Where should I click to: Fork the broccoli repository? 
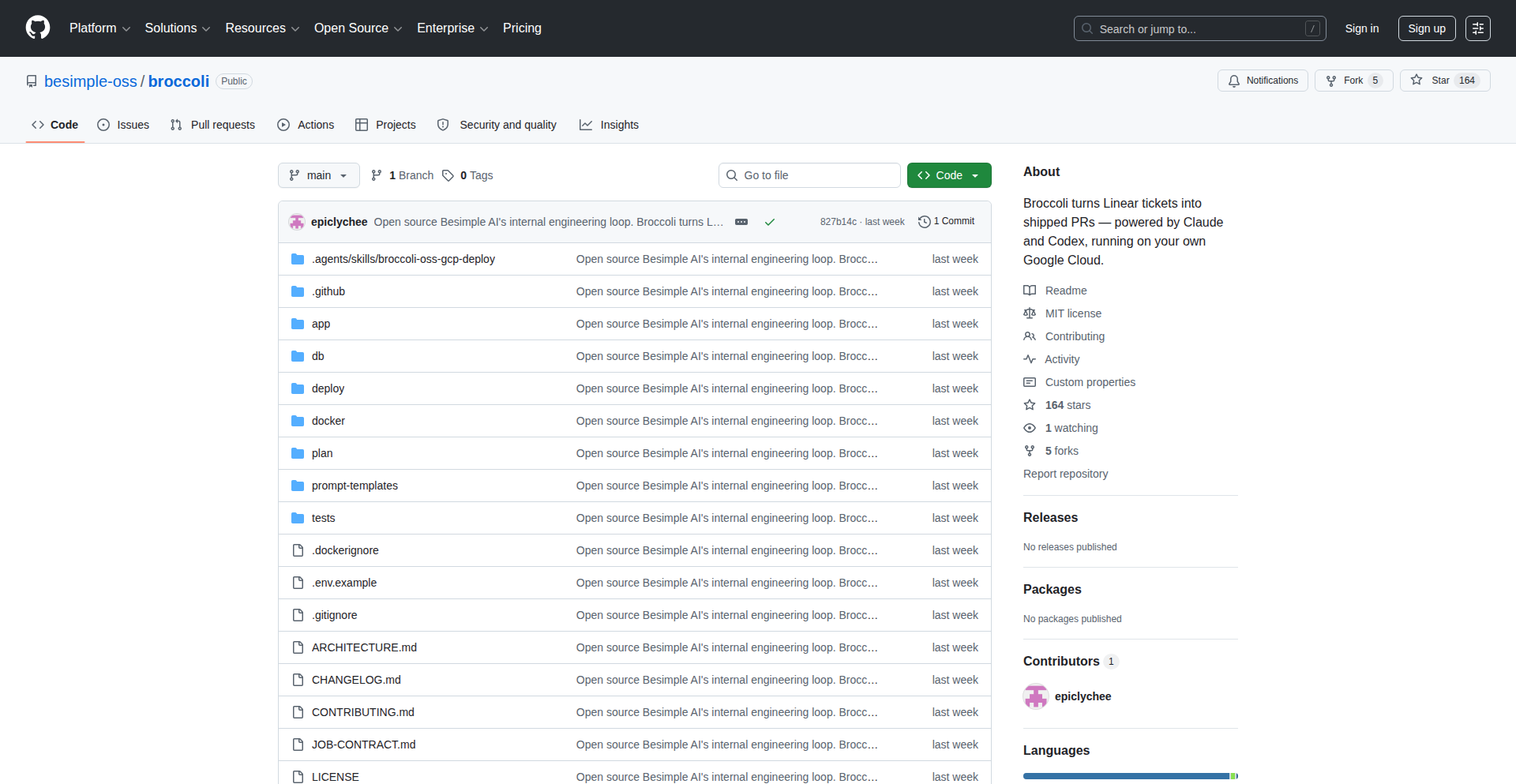tap(1353, 81)
